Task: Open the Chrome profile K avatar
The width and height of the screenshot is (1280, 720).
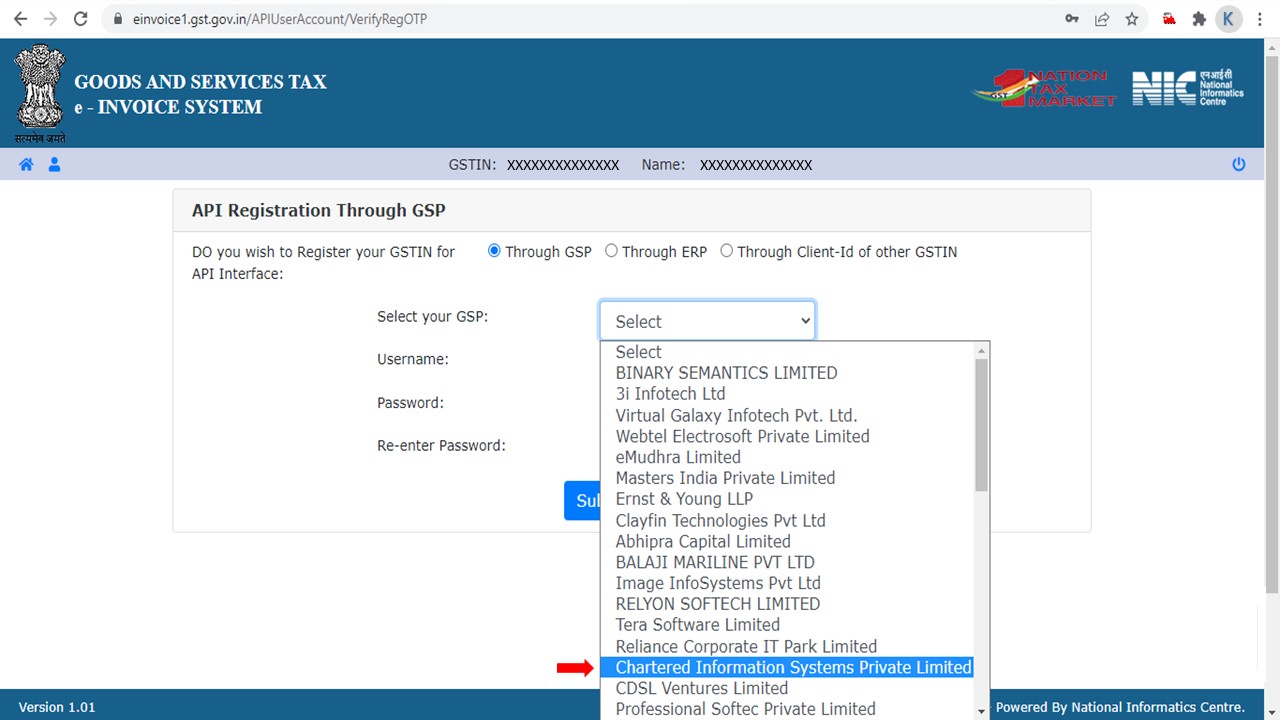Action: click(x=1229, y=19)
